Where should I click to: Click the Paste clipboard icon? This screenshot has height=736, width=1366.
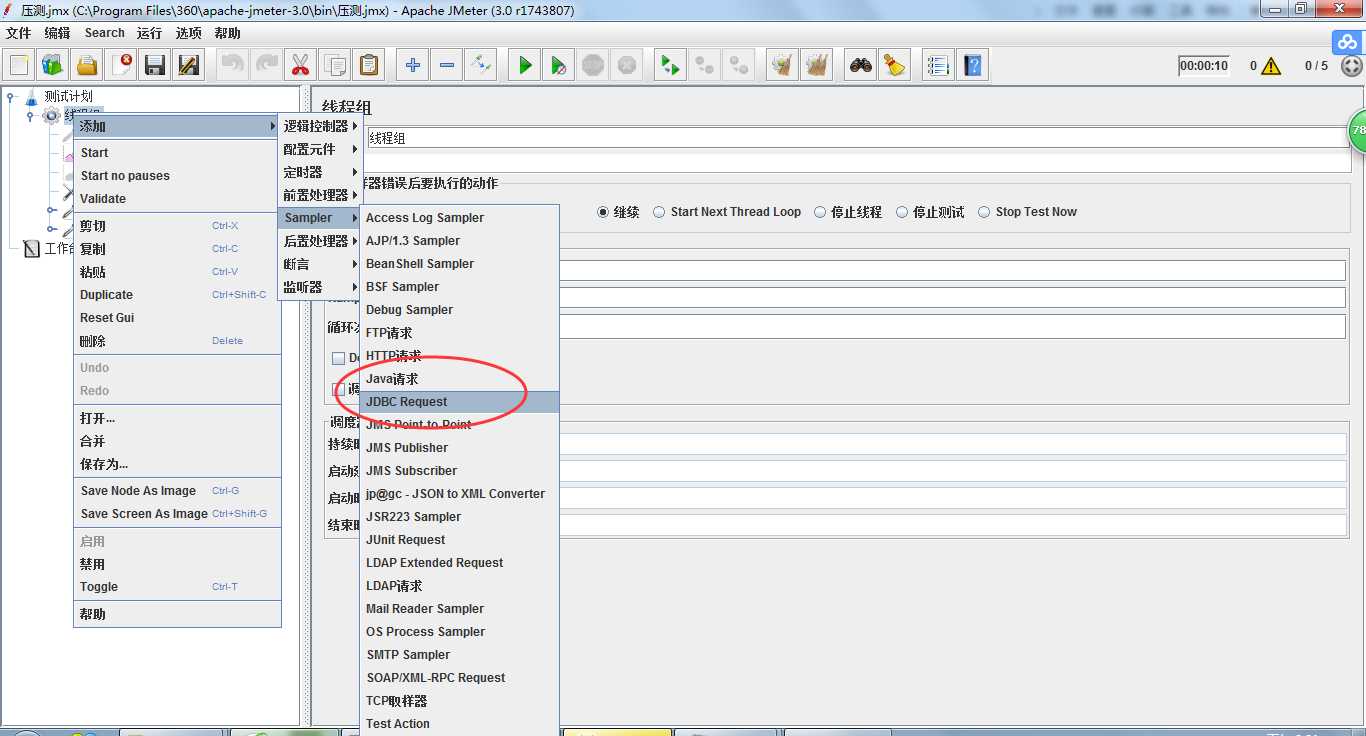pyautogui.click(x=368, y=66)
